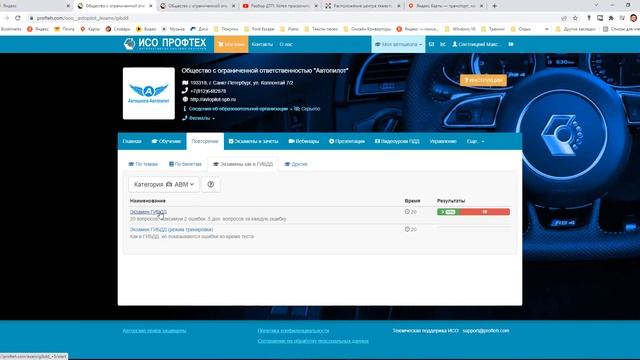Bookmark the page with the star icon

(x=576, y=18)
